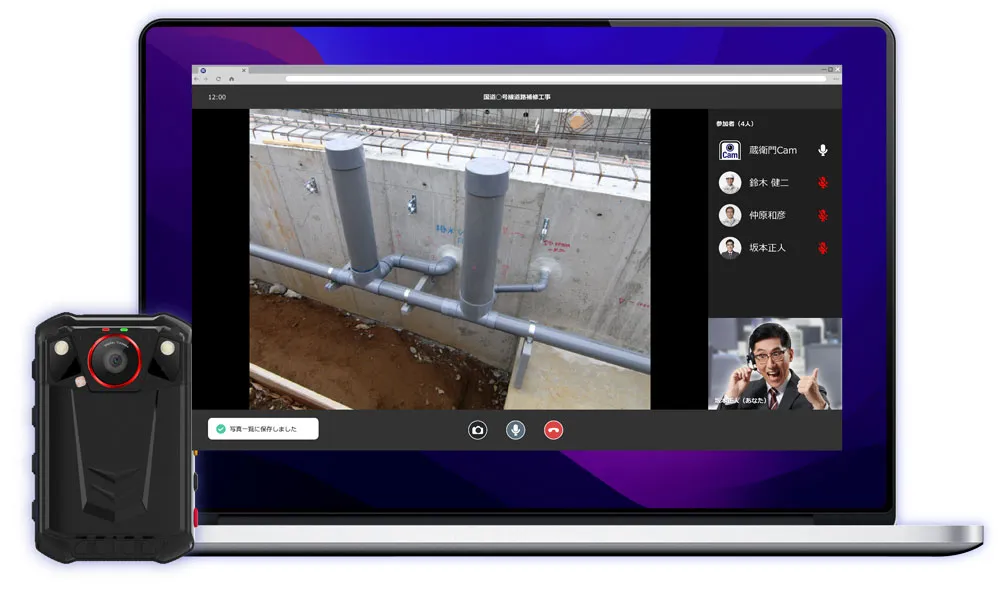Click the 写真一覧に保存しました notification
Image resolution: width=1000 pixels, height=594 pixels.
coord(264,429)
